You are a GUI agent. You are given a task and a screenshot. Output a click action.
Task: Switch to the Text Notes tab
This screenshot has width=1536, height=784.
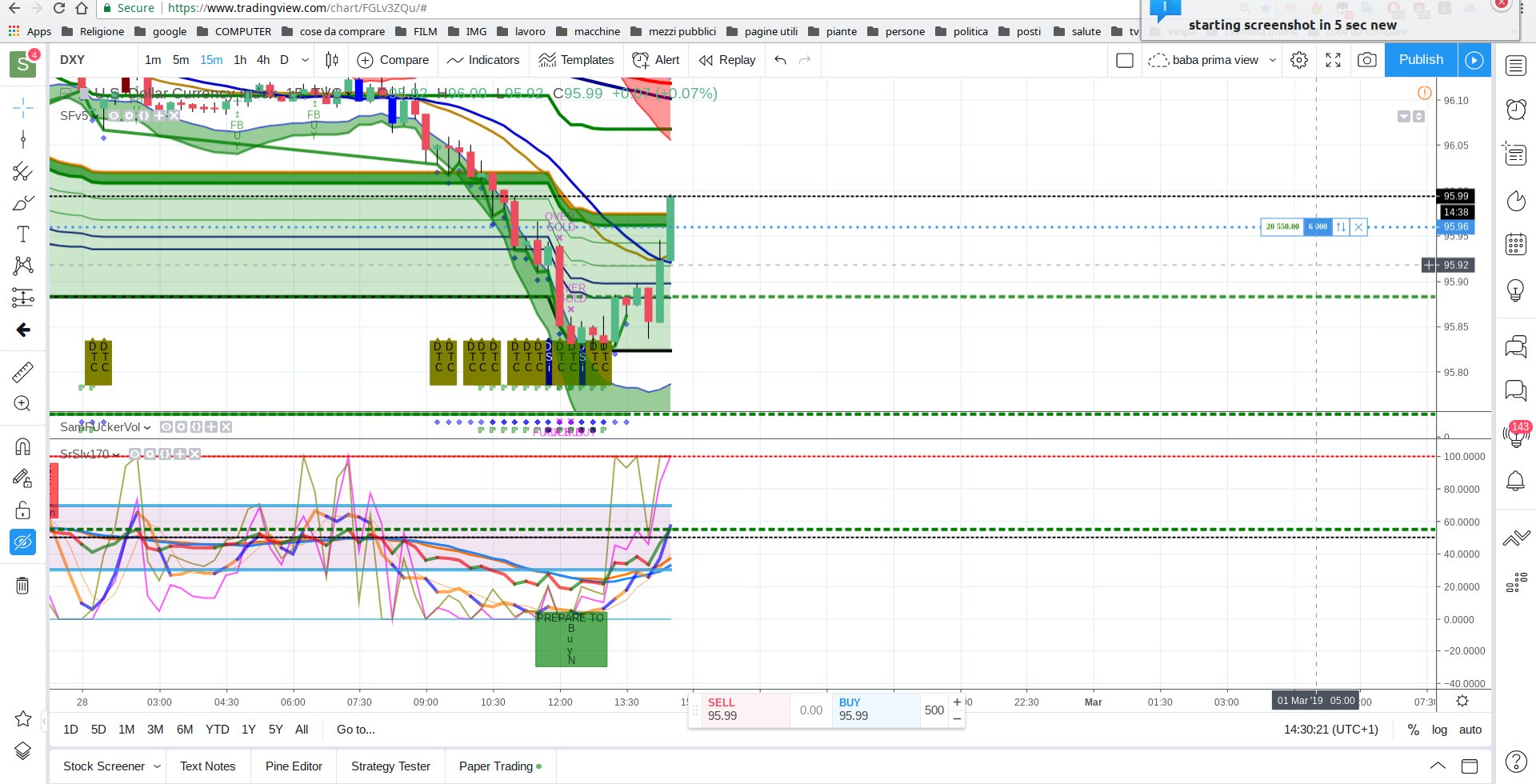(x=208, y=766)
